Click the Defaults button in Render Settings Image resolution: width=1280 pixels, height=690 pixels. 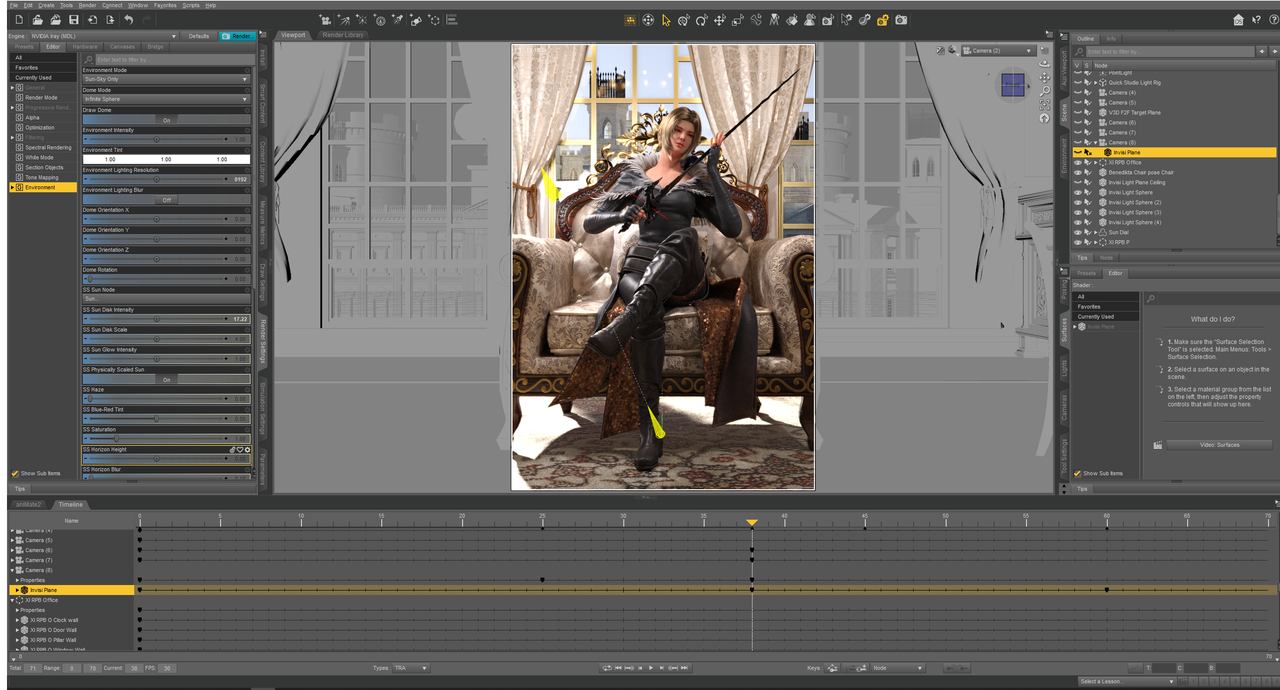click(199, 36)
